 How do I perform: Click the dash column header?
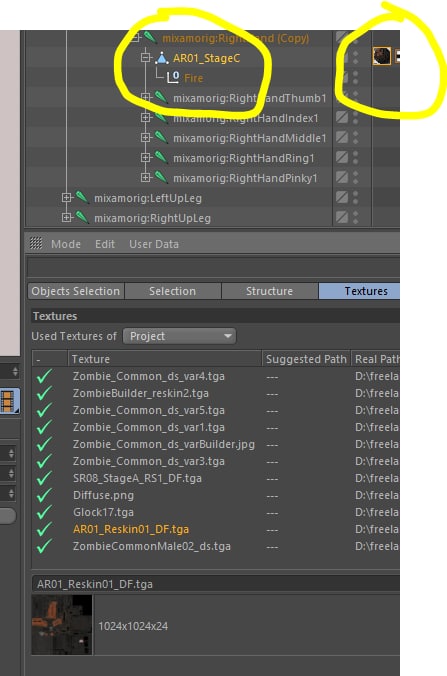click(50, 359)
